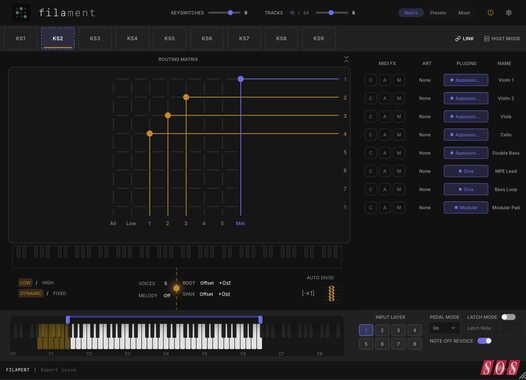Toggle M MIDI FX for Violin 1
The image size is (526, 380).
point(399,80)
